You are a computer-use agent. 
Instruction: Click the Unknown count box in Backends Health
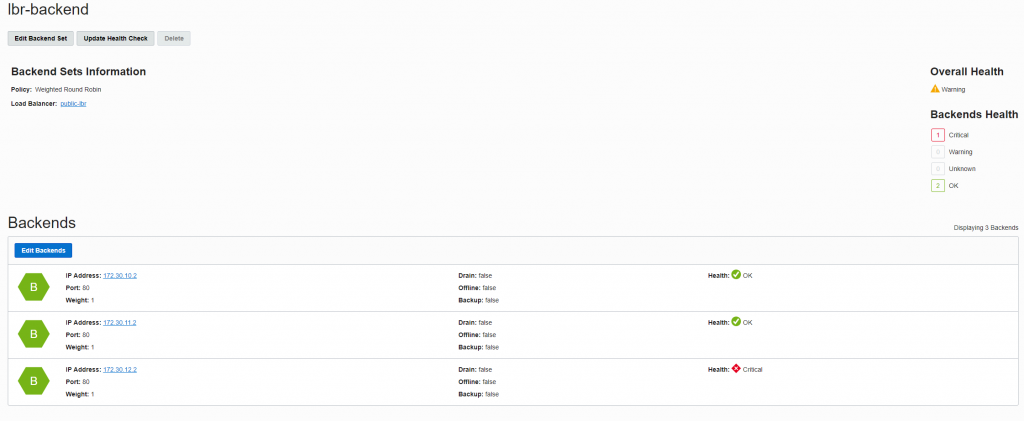(x=937, y=169)
